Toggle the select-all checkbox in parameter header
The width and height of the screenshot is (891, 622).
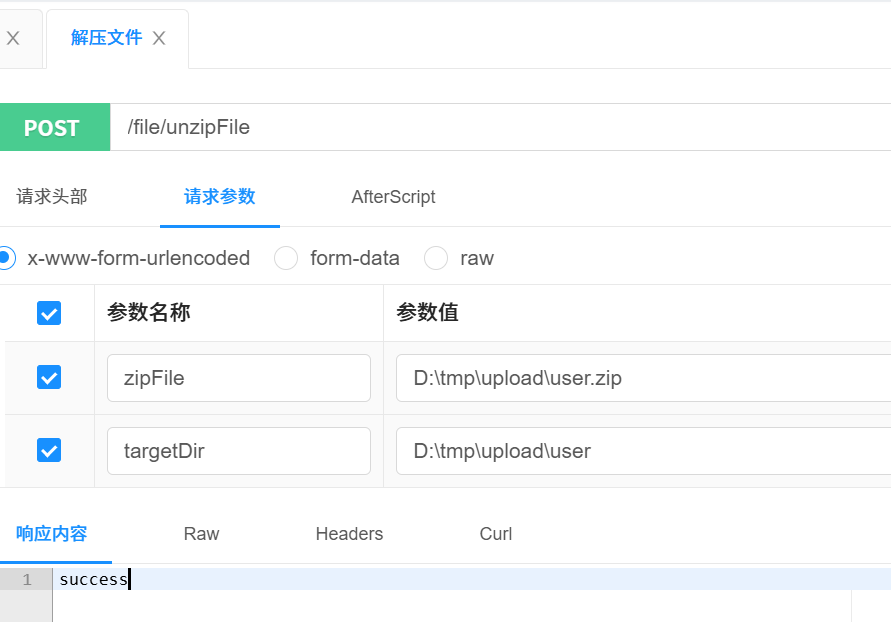point(48,313)
